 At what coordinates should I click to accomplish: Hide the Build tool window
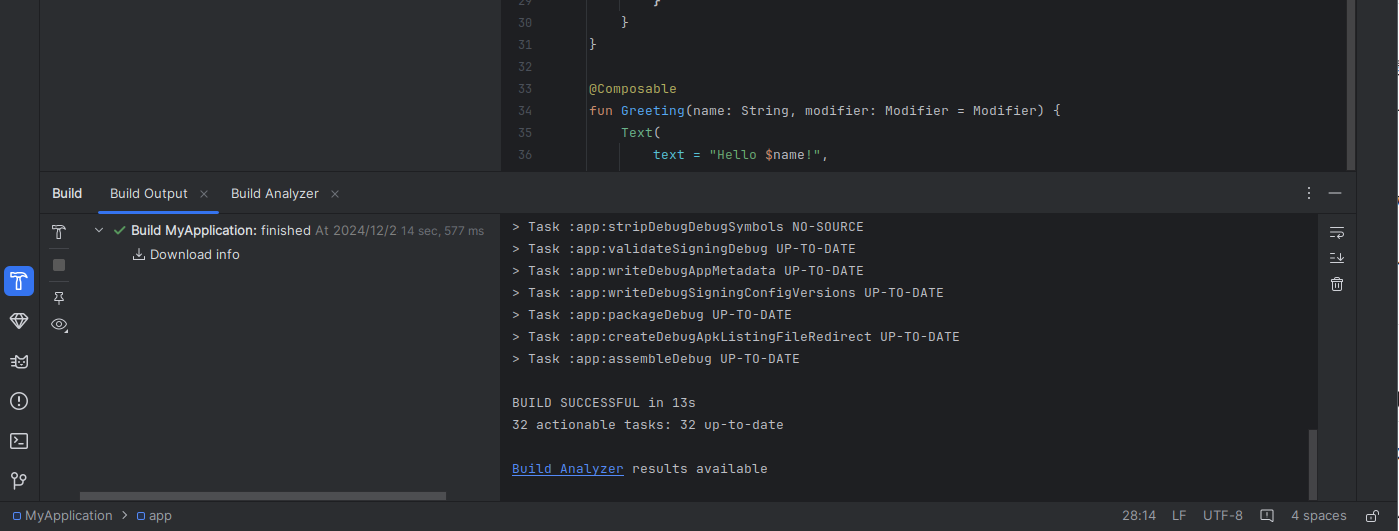[x=1335, y=193]
